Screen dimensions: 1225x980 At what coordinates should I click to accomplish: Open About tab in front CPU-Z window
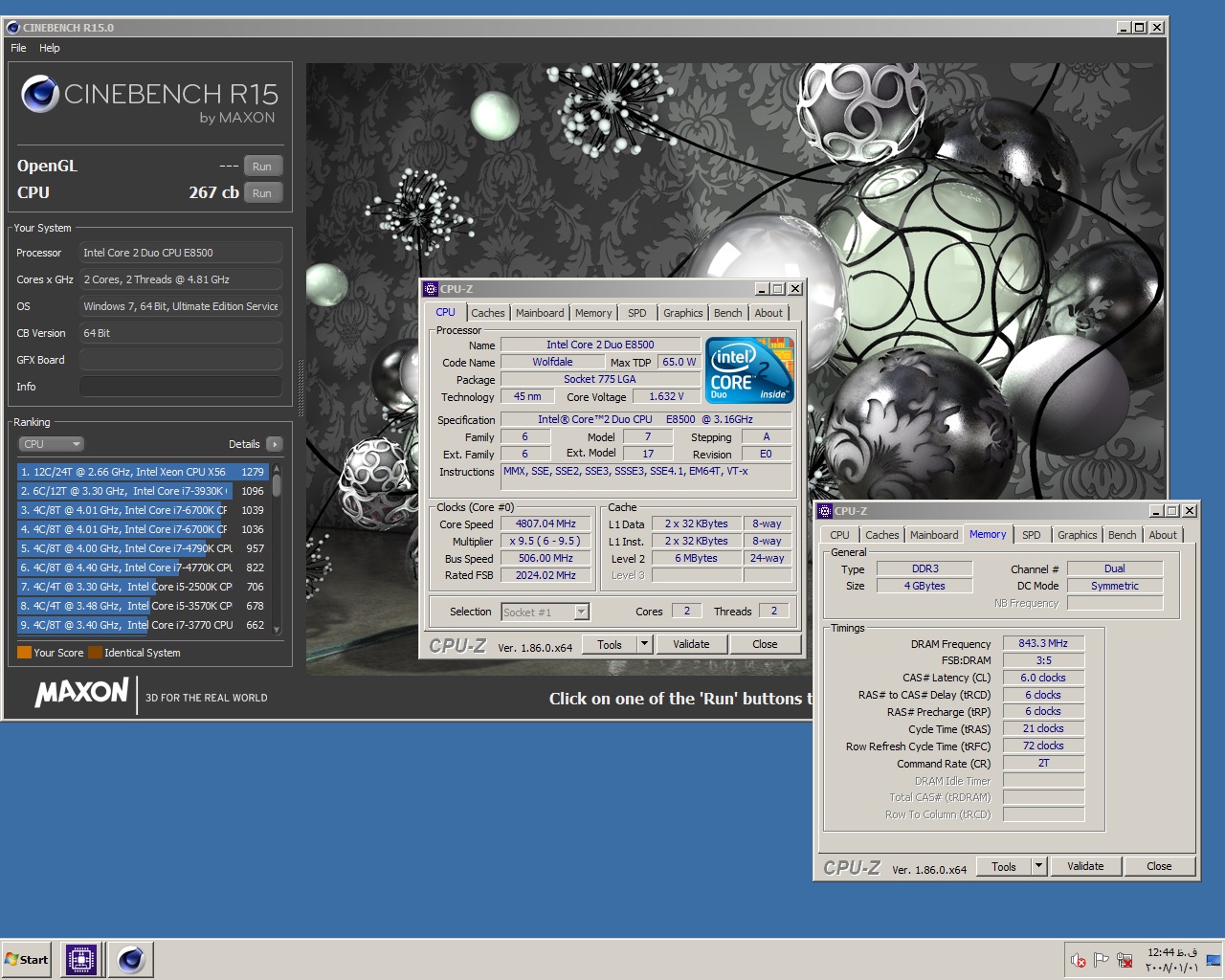point(768,313)
